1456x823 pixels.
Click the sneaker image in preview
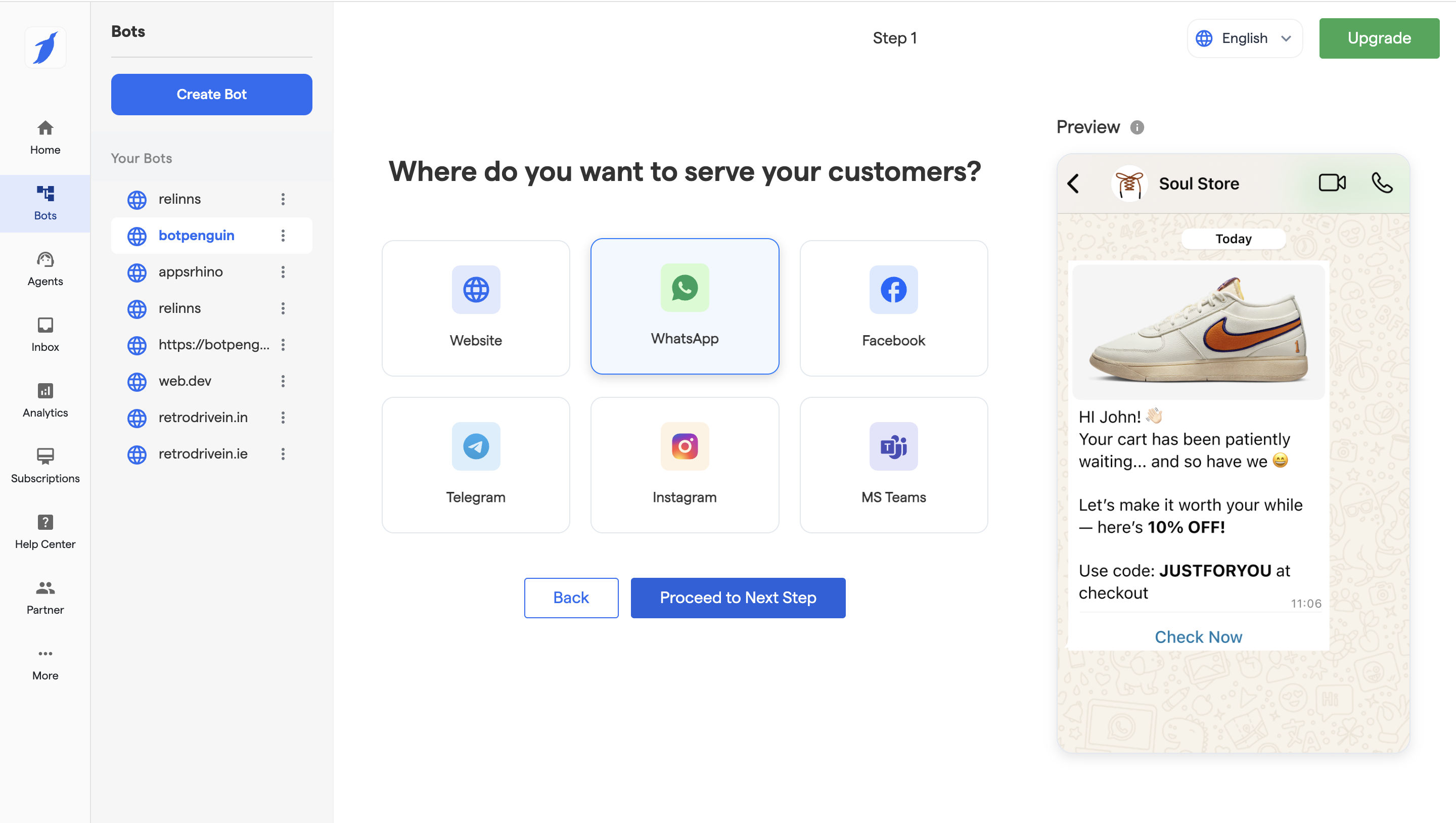click(1198, 332)
